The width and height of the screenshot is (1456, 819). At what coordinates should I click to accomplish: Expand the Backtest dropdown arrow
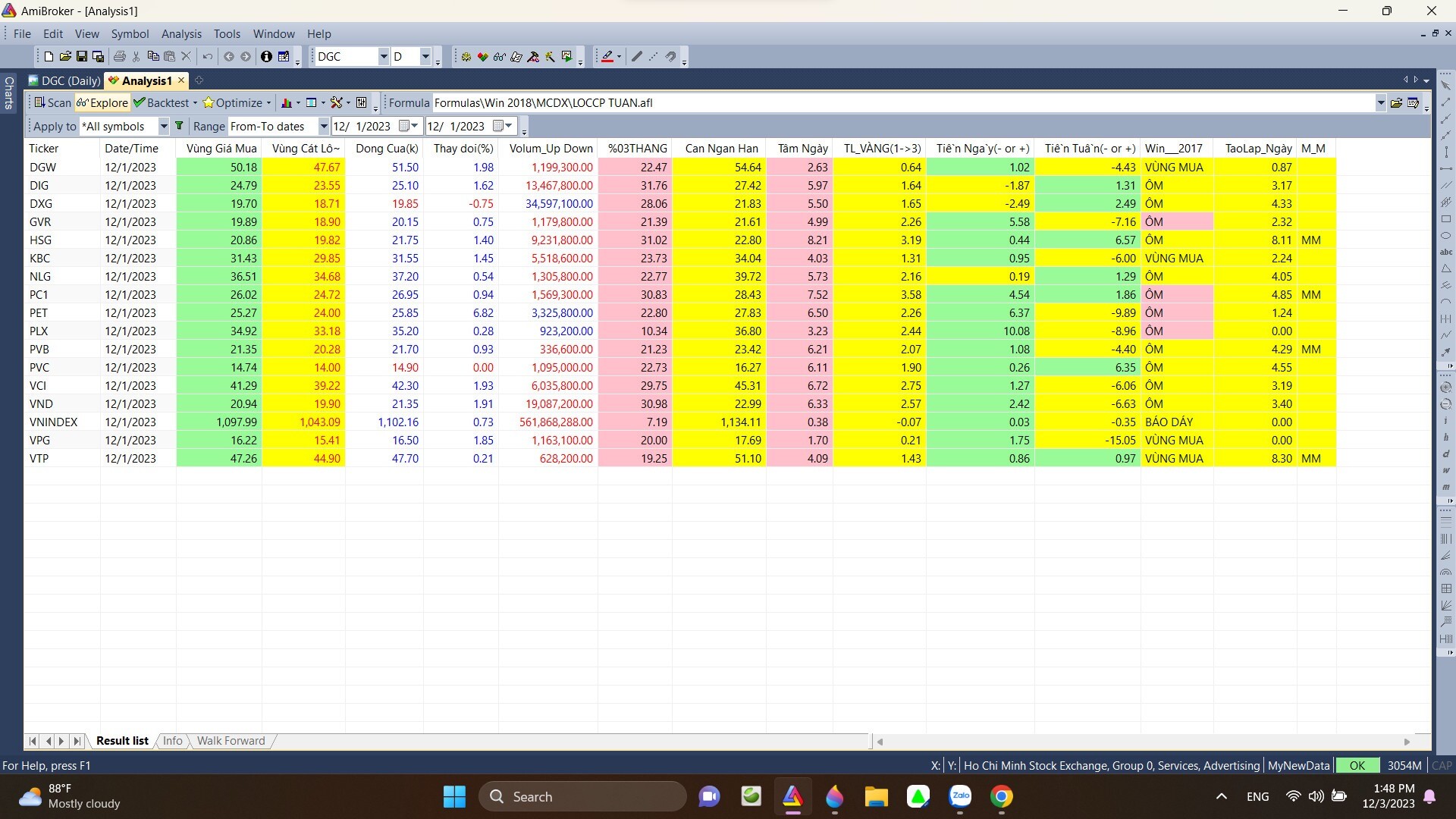(x=195, y=103)
